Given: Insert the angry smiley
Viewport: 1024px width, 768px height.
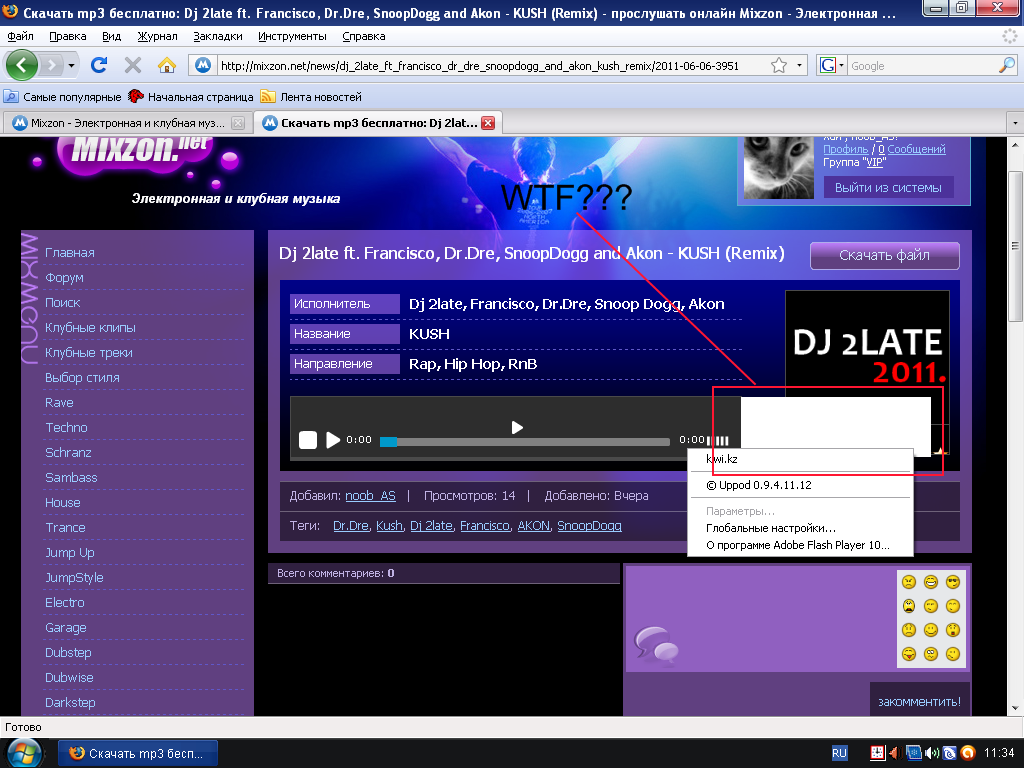Looking at the screenshot, I should coord(908,582).
